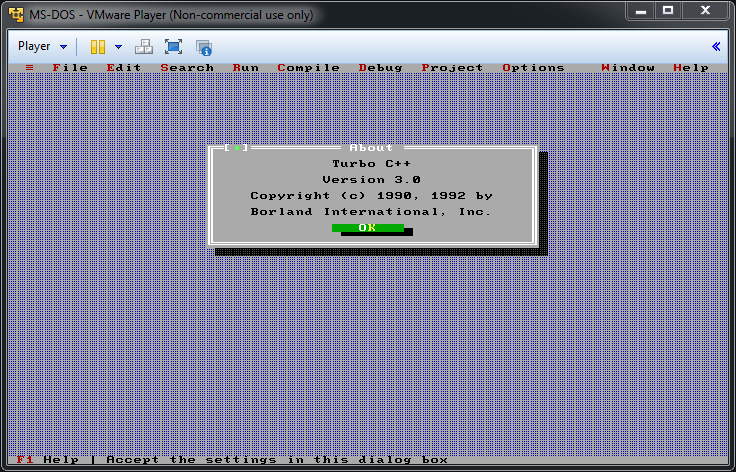This screenshot has height=472, width=736.
Task: Minimize the VMware Player window
Action: 641,10
